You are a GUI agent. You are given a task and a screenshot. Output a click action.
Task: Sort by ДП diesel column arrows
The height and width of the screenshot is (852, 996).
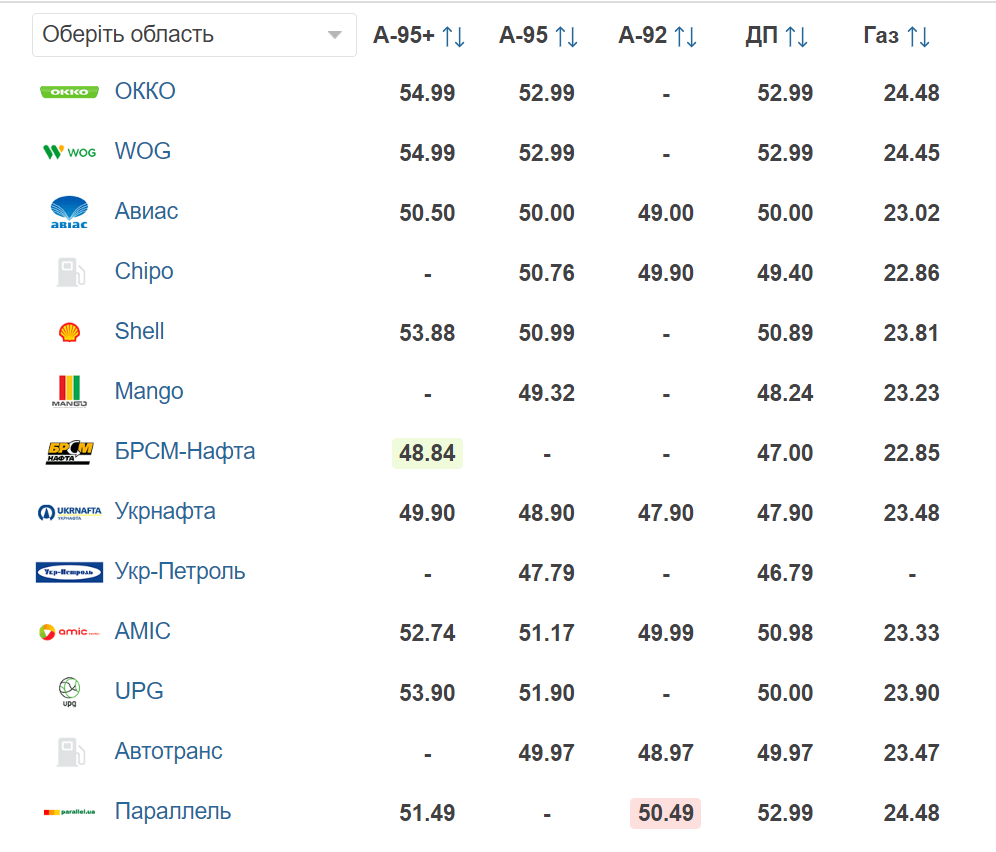(796, 36)
